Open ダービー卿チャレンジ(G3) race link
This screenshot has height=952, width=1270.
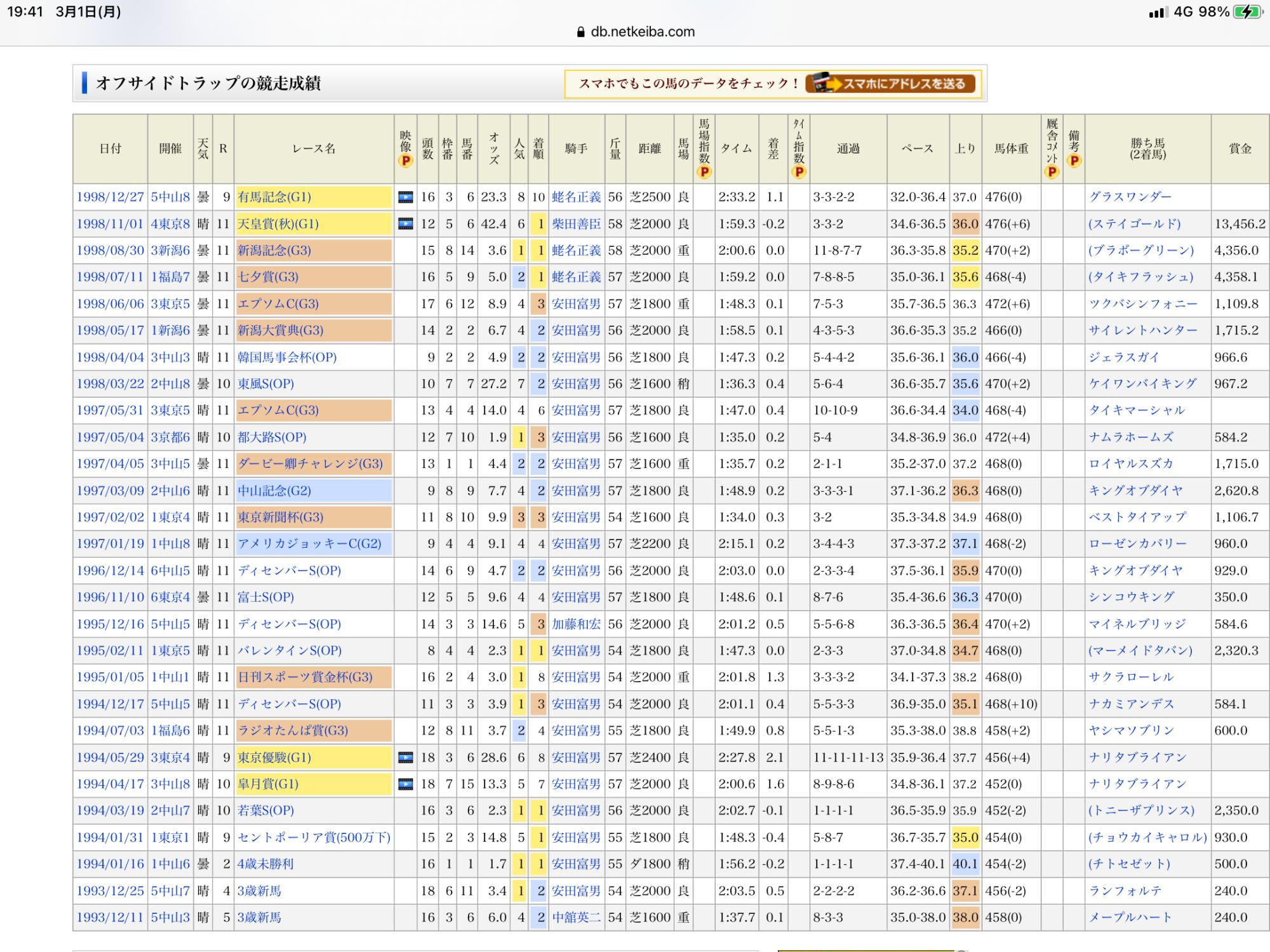tap(311, 464)
